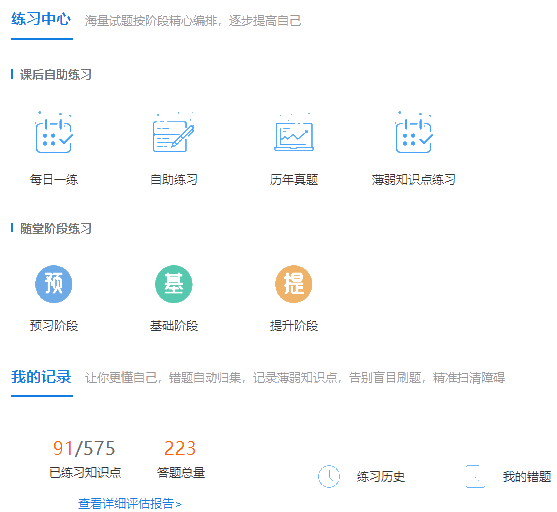Screen dimensions: 557x512
Task: Switch to the 我的记录 tab heading
Action: [41, 377]
